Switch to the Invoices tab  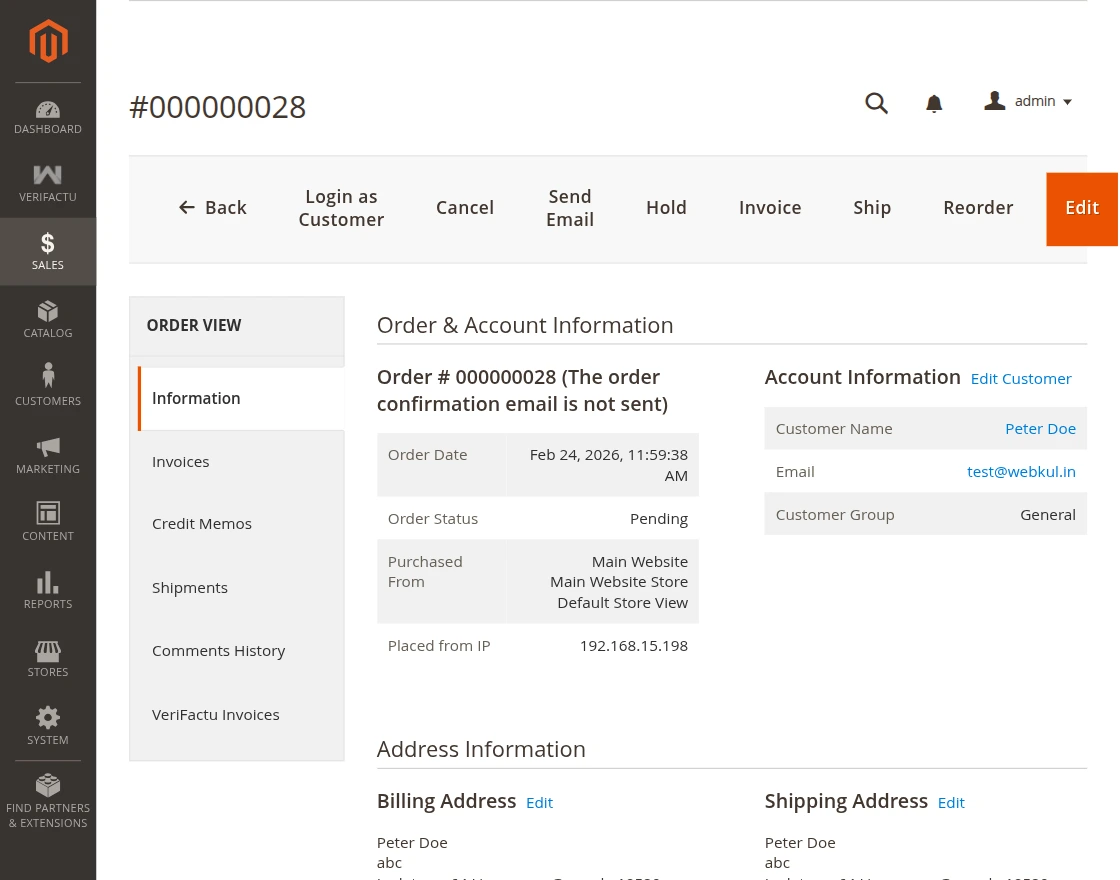[x=180, y=461]
